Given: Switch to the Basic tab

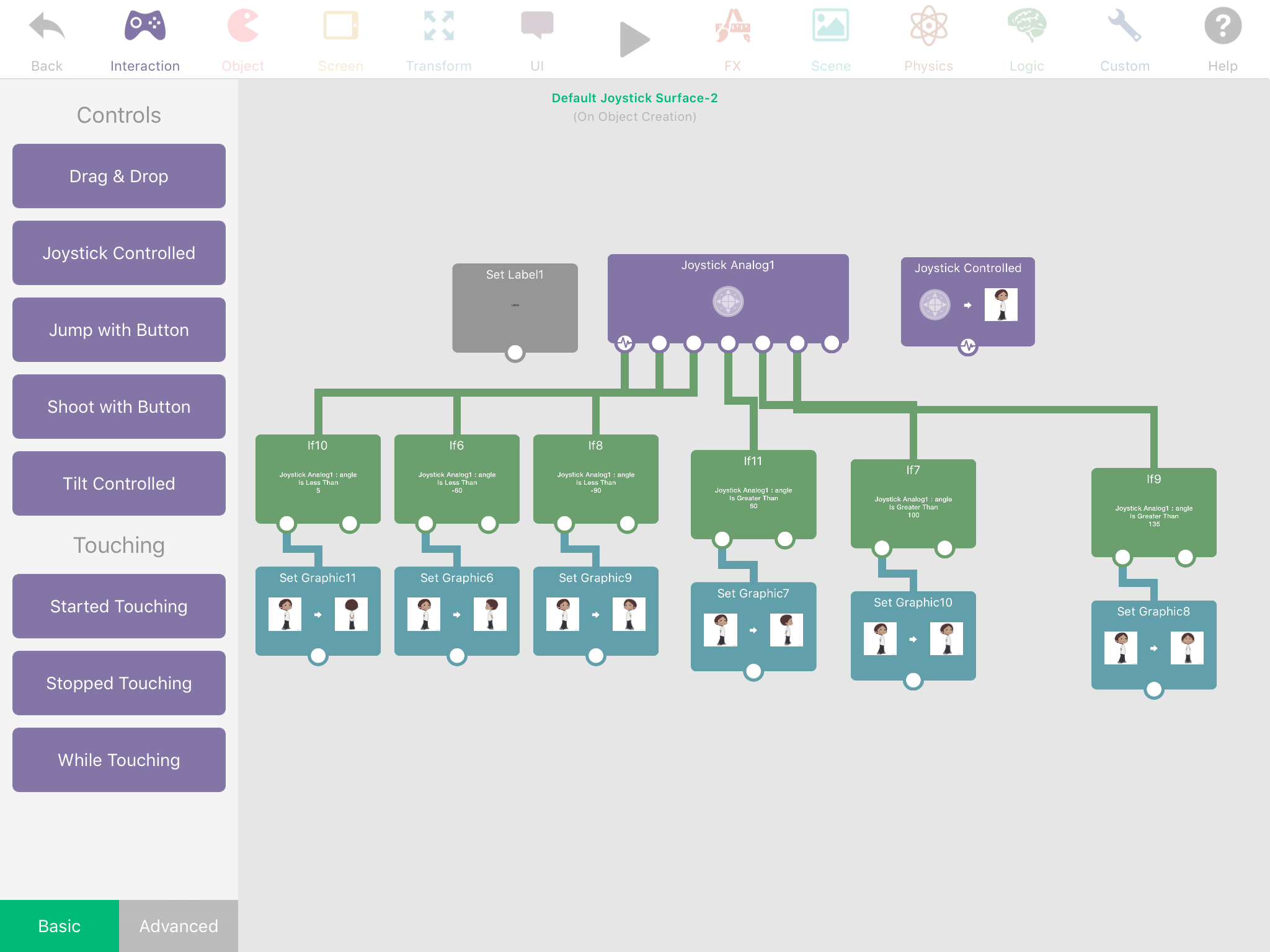Looking at the screenshot, I should [60, 925].
